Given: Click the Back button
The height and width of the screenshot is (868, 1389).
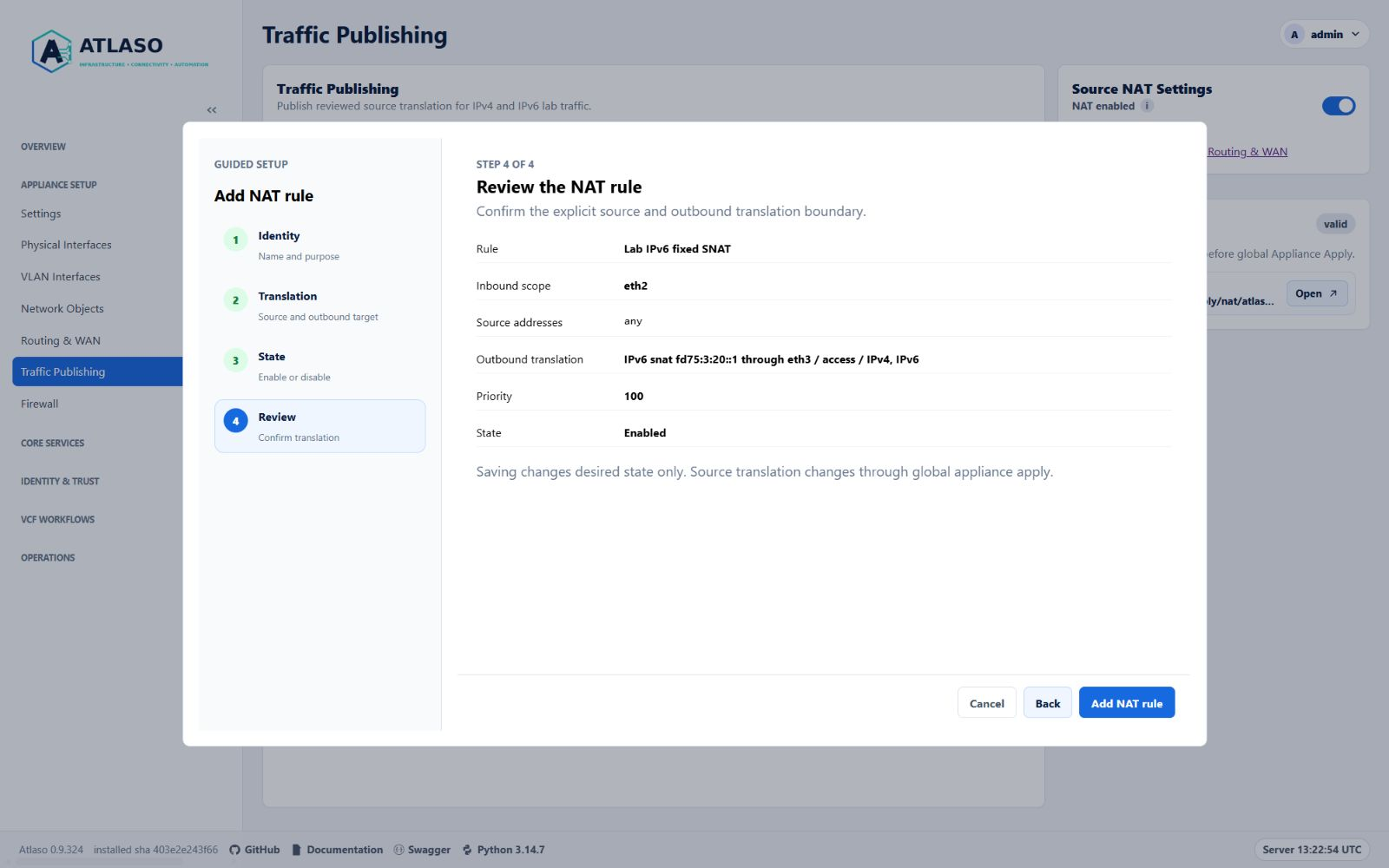Looking at the screenshot, I should 1048,703.
